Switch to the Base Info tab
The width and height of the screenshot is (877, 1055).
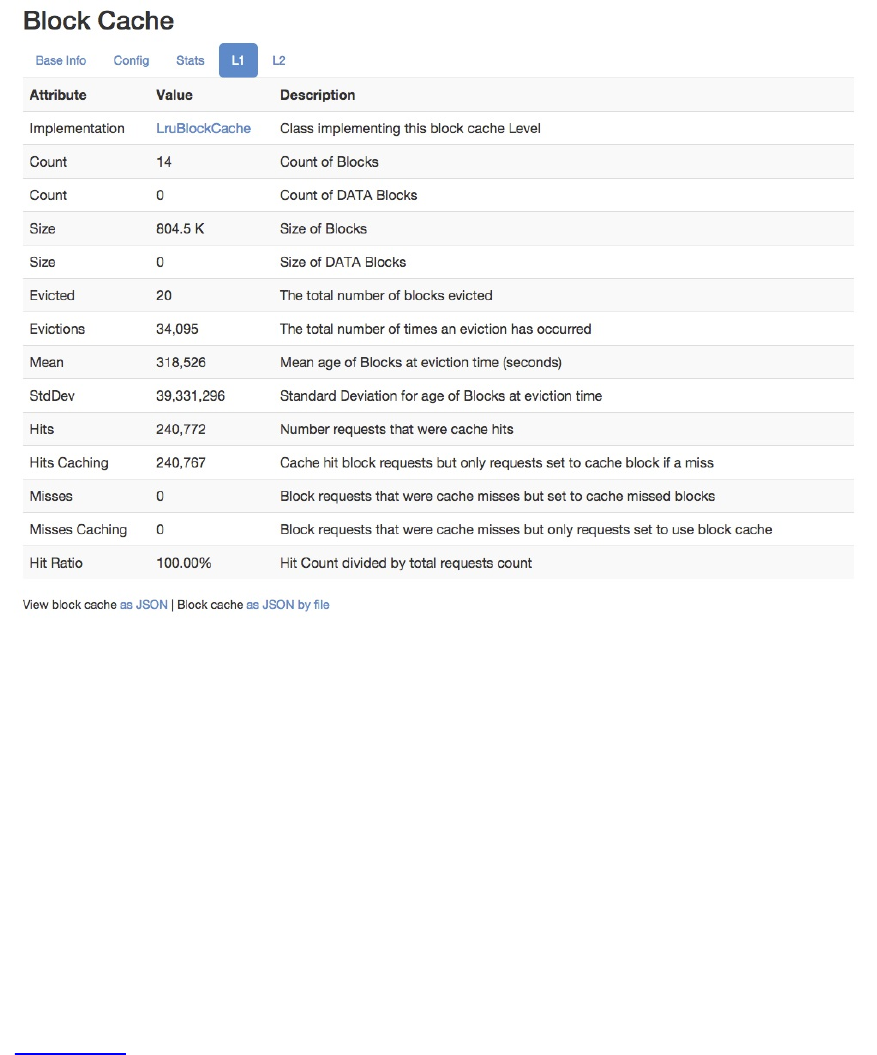click(x=61, y=61)
